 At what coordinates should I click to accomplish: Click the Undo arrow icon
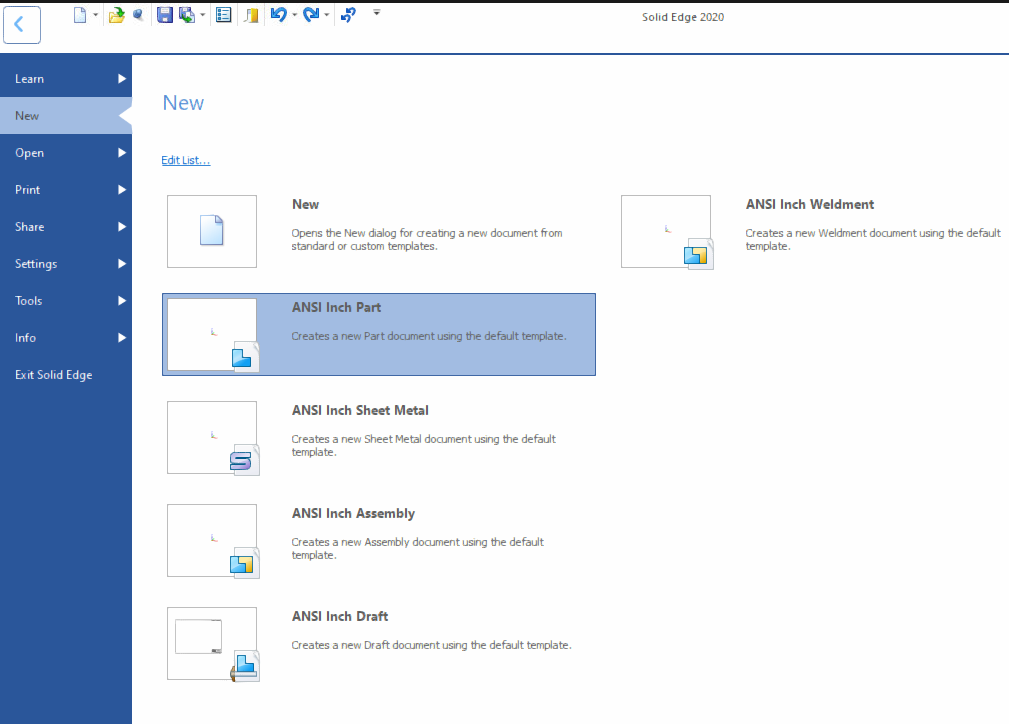coord(278,15)
